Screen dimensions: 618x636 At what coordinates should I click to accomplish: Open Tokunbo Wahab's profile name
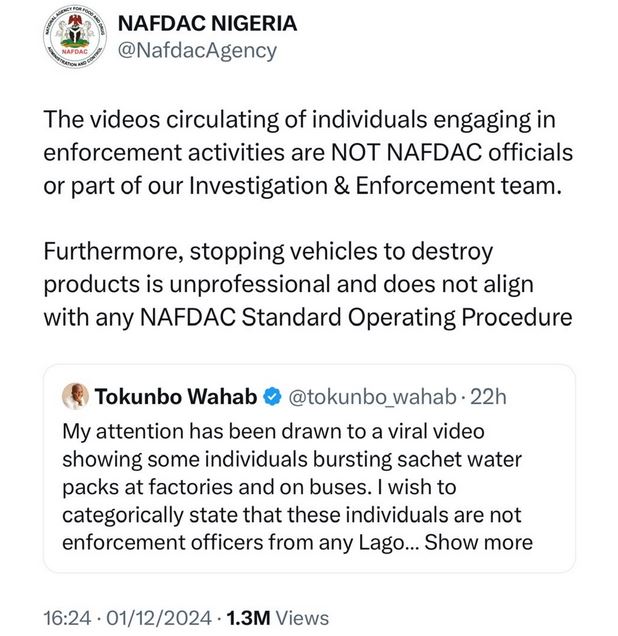[x=176, y=396]
